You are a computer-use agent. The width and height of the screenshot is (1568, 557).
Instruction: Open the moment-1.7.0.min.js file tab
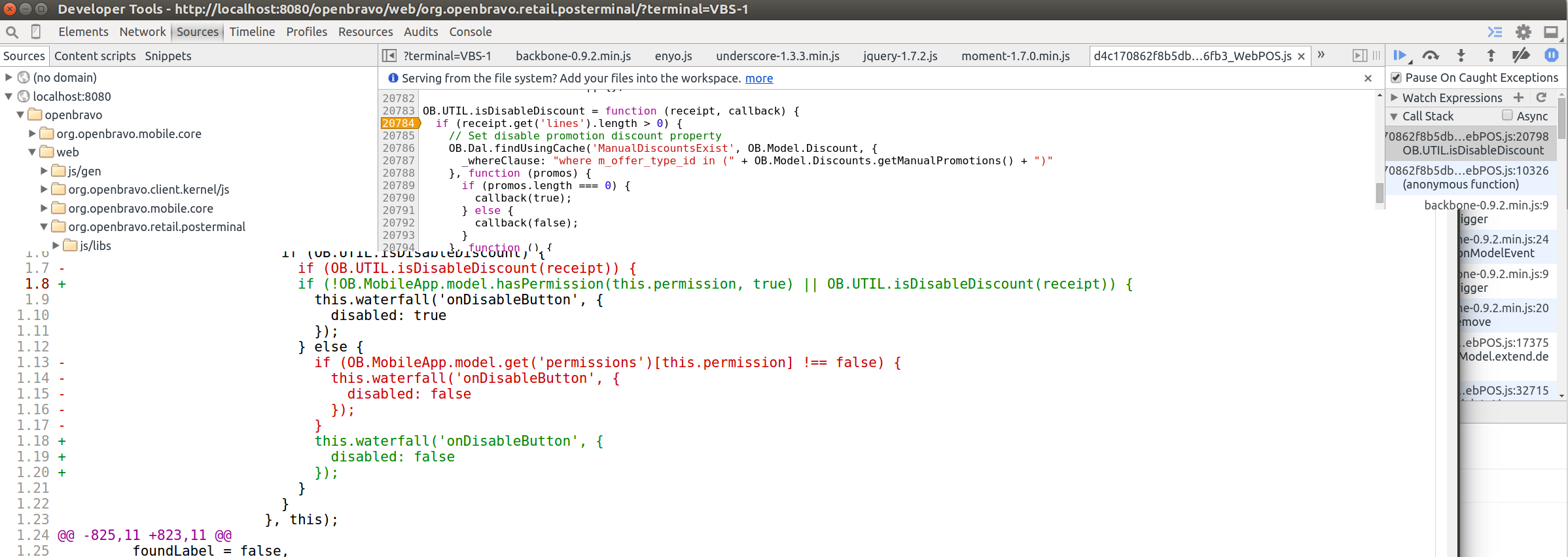[1016, 56]
